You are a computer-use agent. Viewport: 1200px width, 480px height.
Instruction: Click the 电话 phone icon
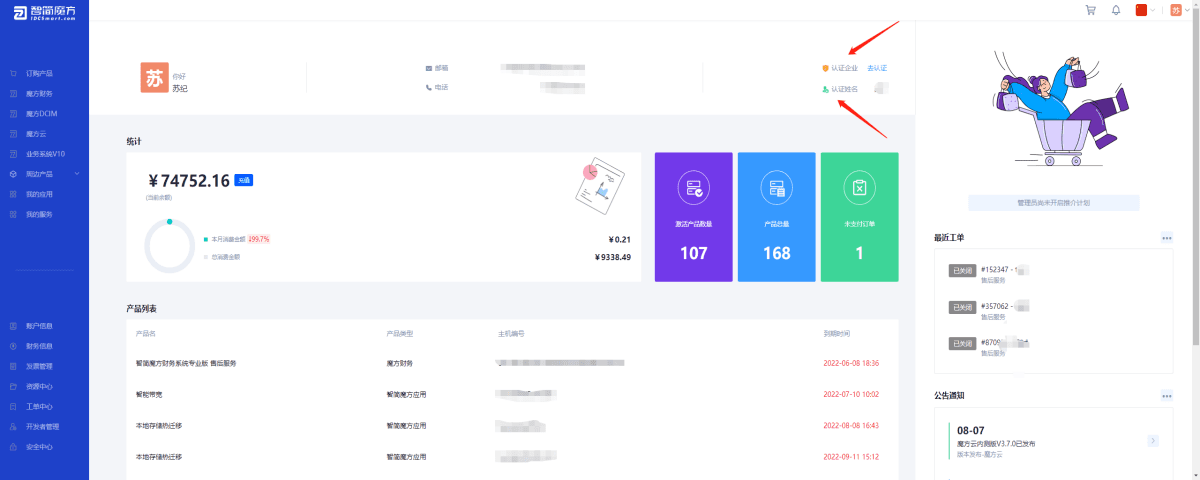(429, 87)
